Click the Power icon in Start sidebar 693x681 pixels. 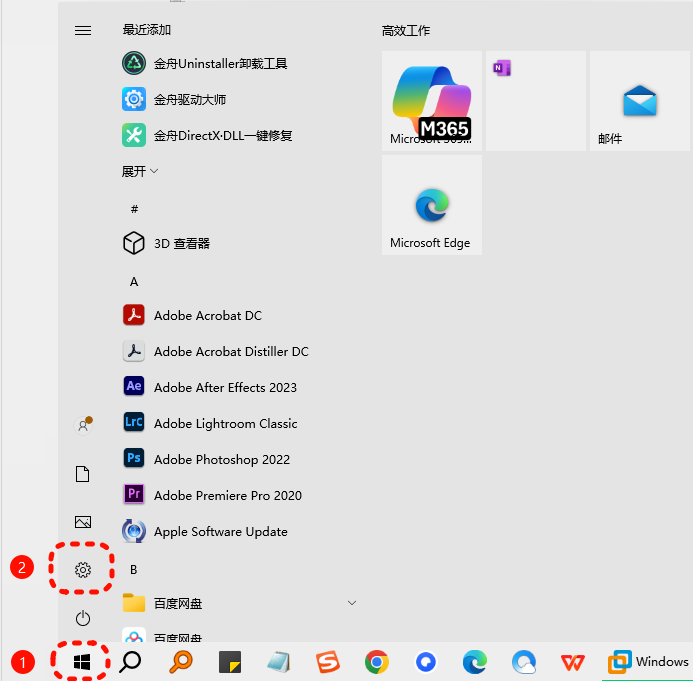[x=83, y=618]
